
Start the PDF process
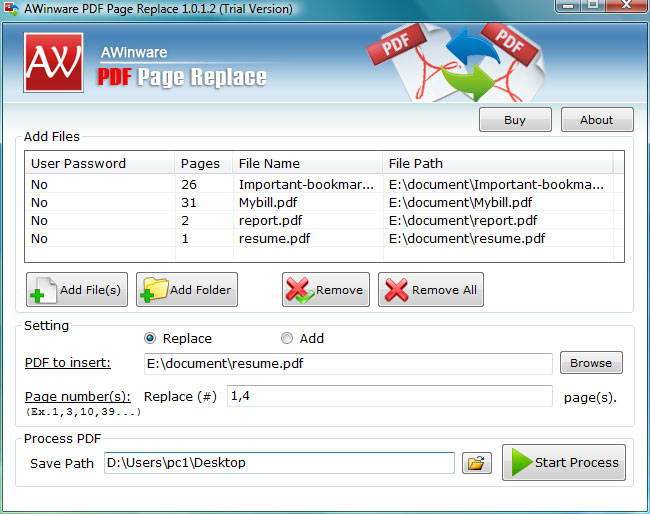(564, 463)
